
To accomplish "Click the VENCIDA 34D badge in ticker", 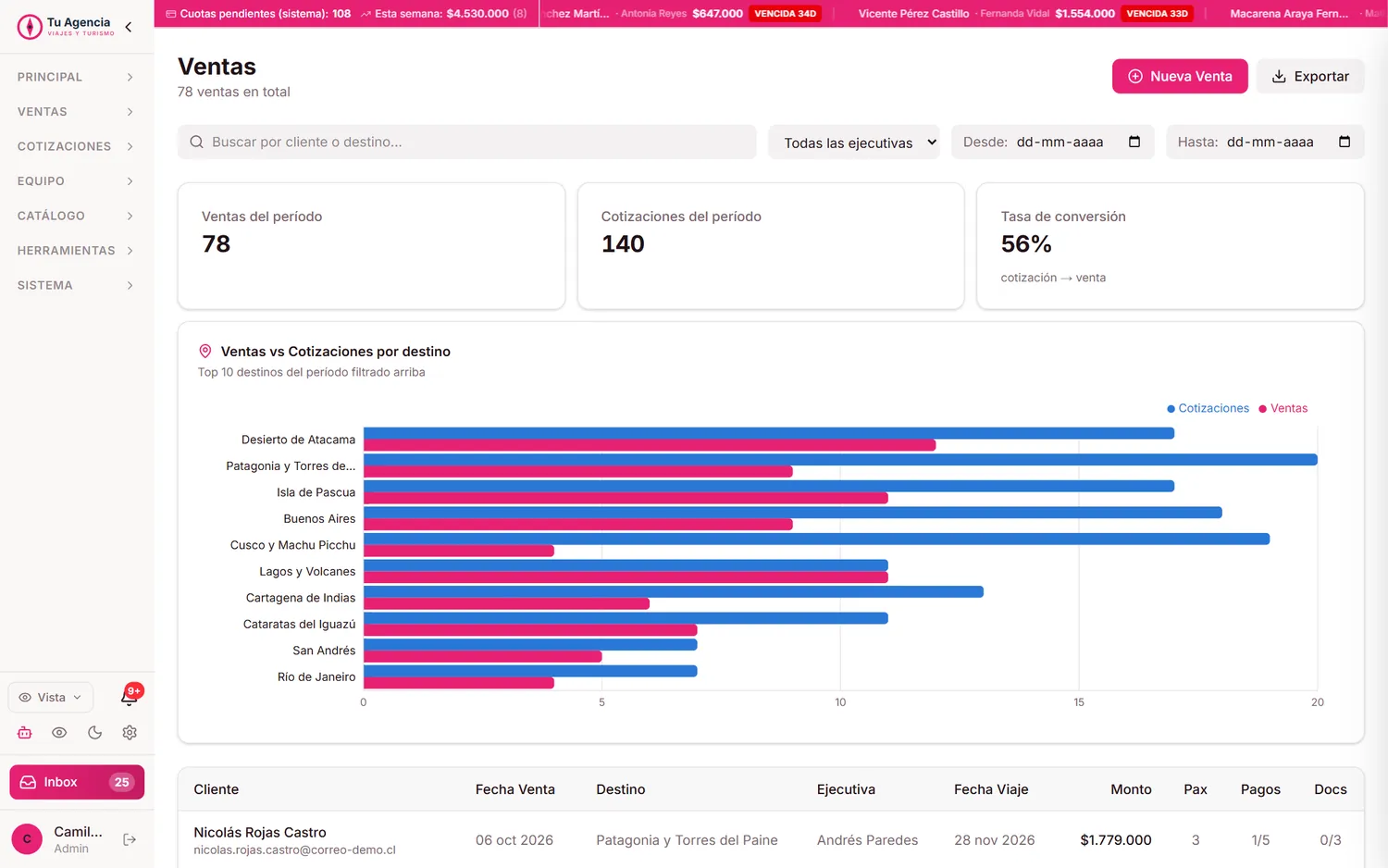I will [786, 14].
